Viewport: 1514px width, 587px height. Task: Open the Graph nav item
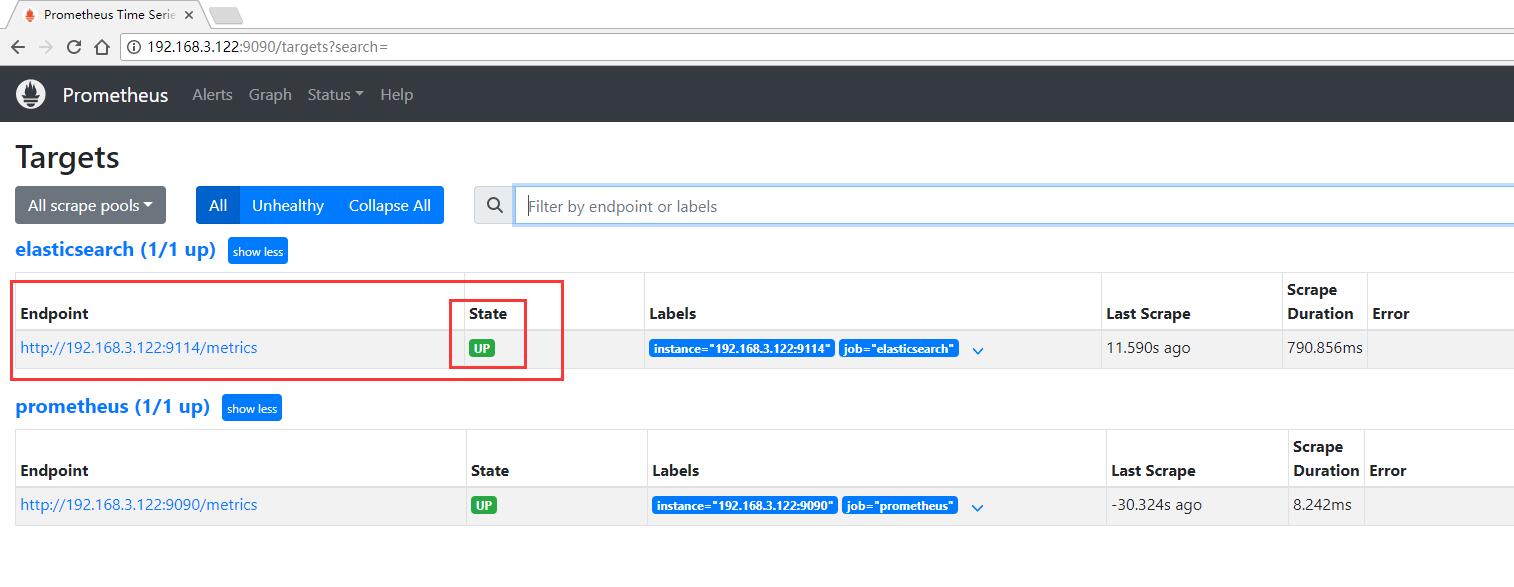click(270, 94)
